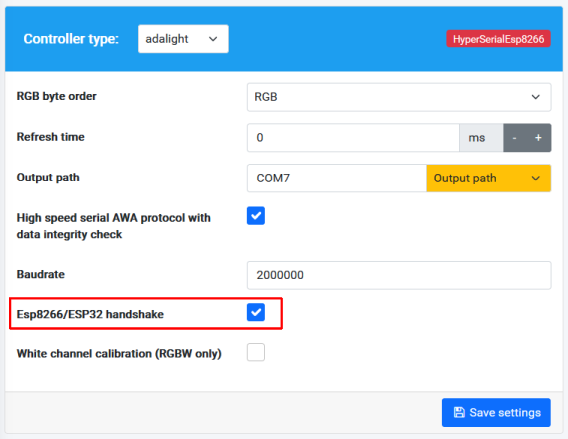Click the Baudrate input field showing 2000000
Viewport: 568px width, 439px height.
tap(399, 275)
